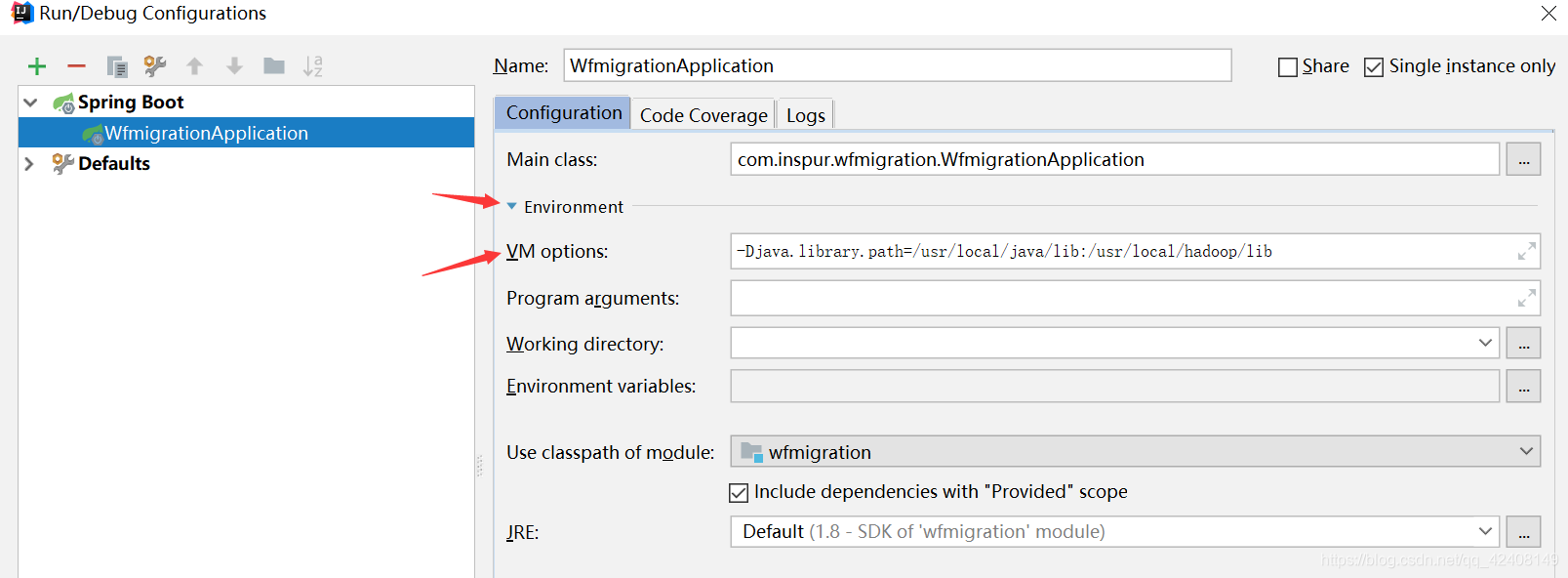The image size is (1568, 578).
Task: Click the Program arguments input field
Action: point(1135,298)
